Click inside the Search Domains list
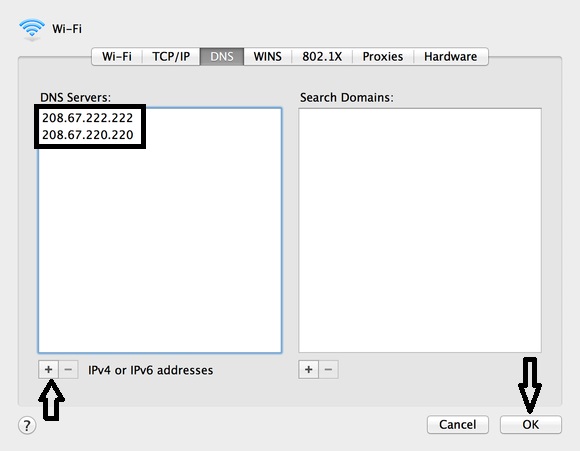580x451 pixels. [x=420, y=230]
